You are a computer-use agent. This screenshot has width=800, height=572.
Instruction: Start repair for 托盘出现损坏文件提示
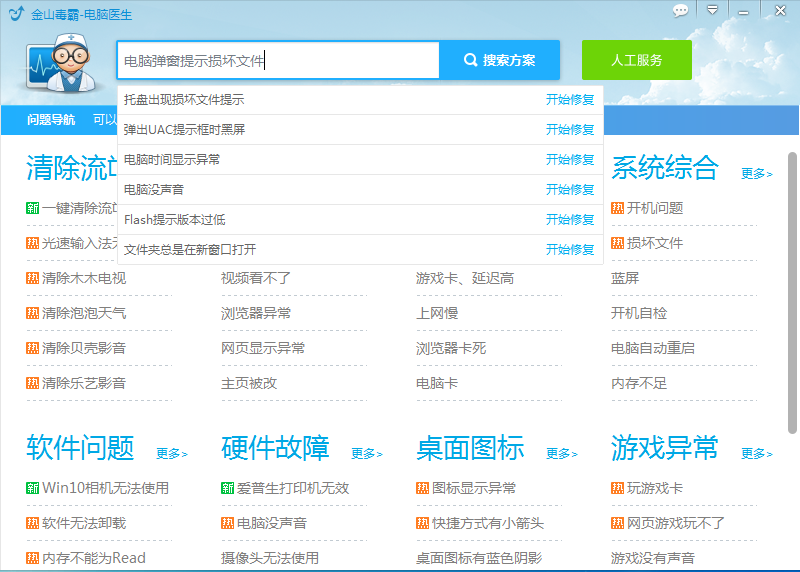[x=570, y=100]
